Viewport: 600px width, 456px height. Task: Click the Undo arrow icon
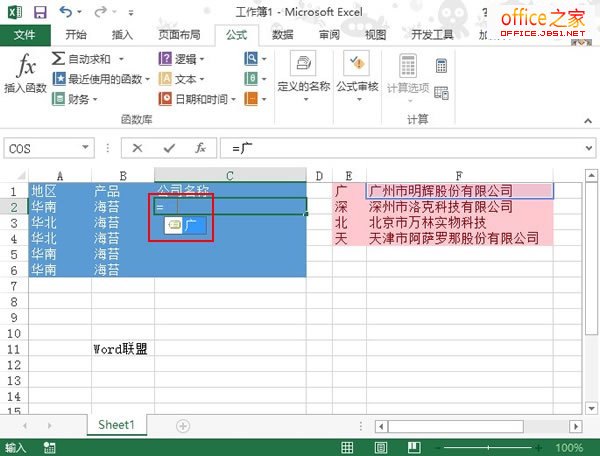coord(65,12)
